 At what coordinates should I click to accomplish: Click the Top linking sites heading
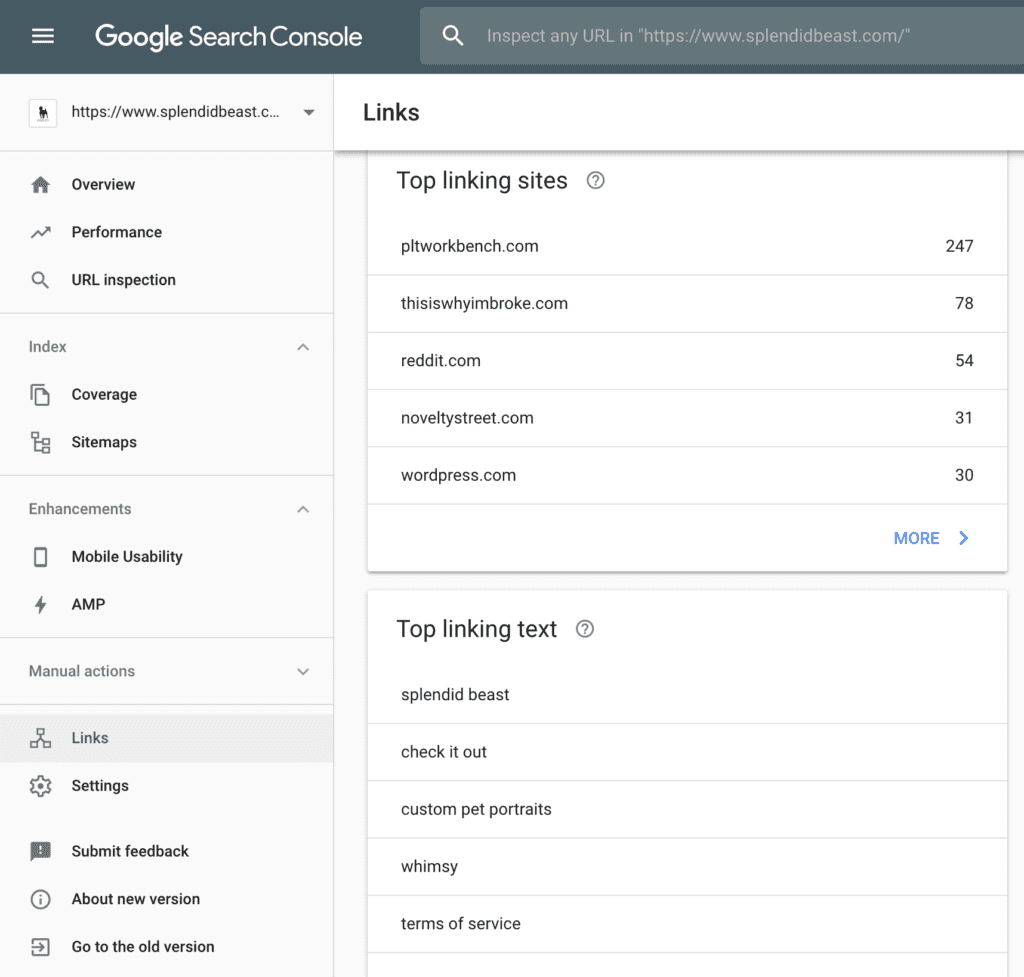tap(482, 181)
